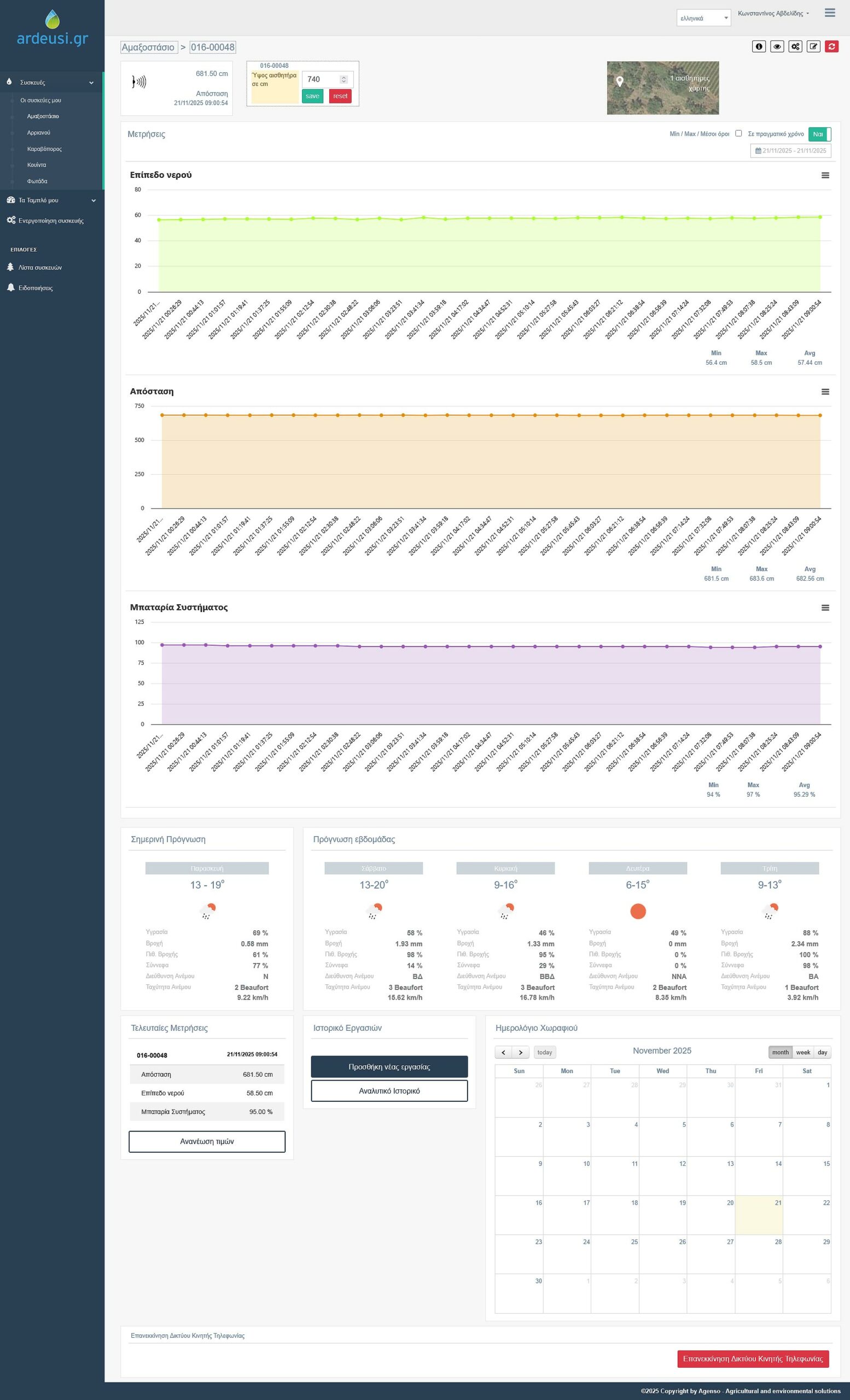Click the sensor height stepper arrows
This screenshot has height=1400, width=850.
[x=343, y=79]
